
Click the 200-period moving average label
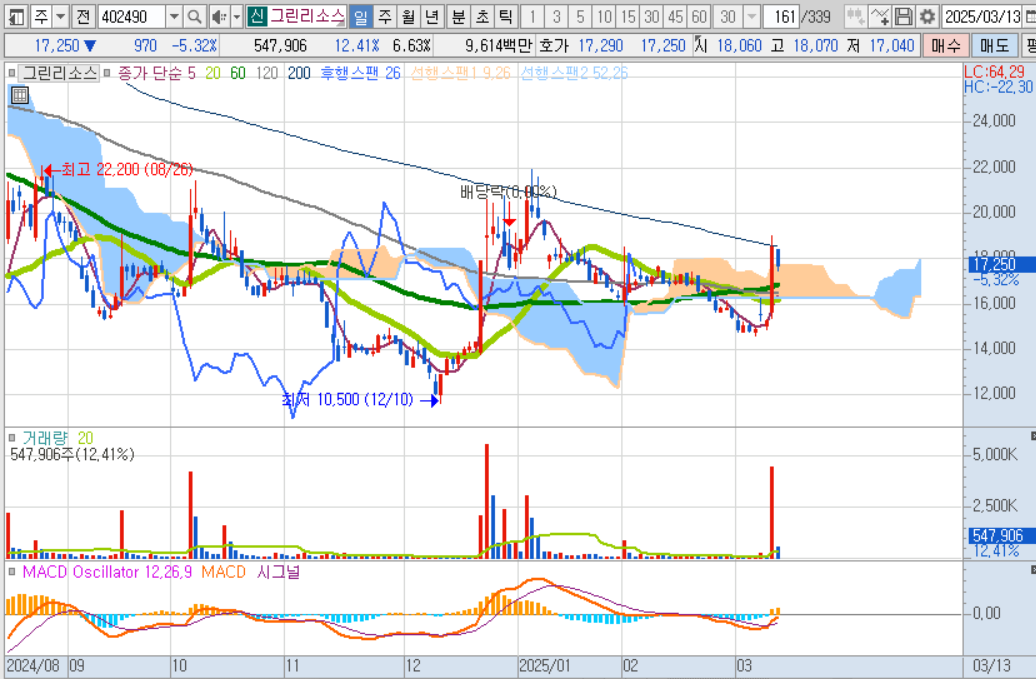point(299,73)
